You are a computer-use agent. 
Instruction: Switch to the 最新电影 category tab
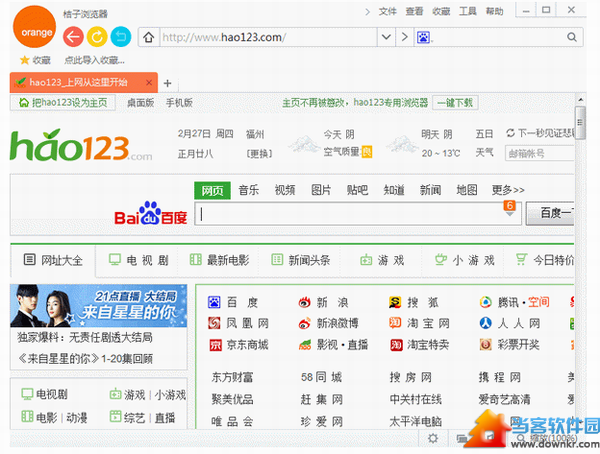219,260
